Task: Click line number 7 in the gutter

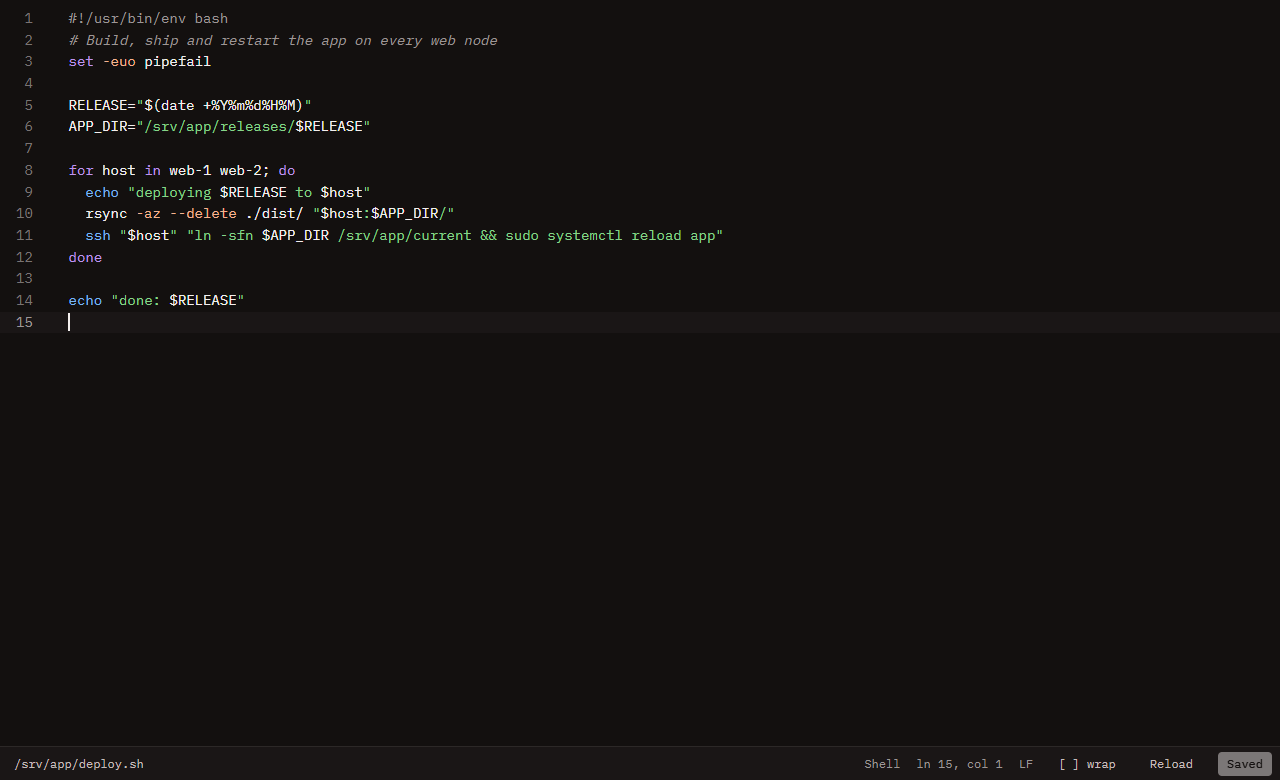Action: (28, 148)
